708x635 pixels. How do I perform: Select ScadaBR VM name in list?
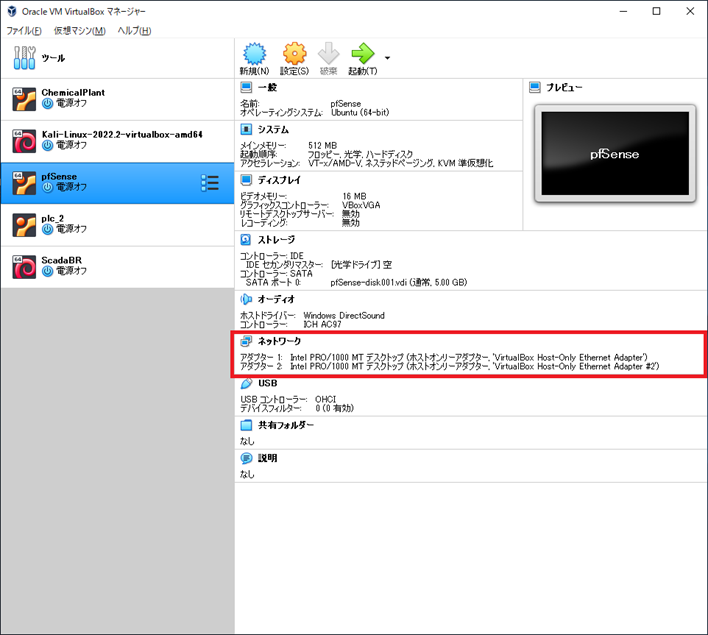coord(62,260)
